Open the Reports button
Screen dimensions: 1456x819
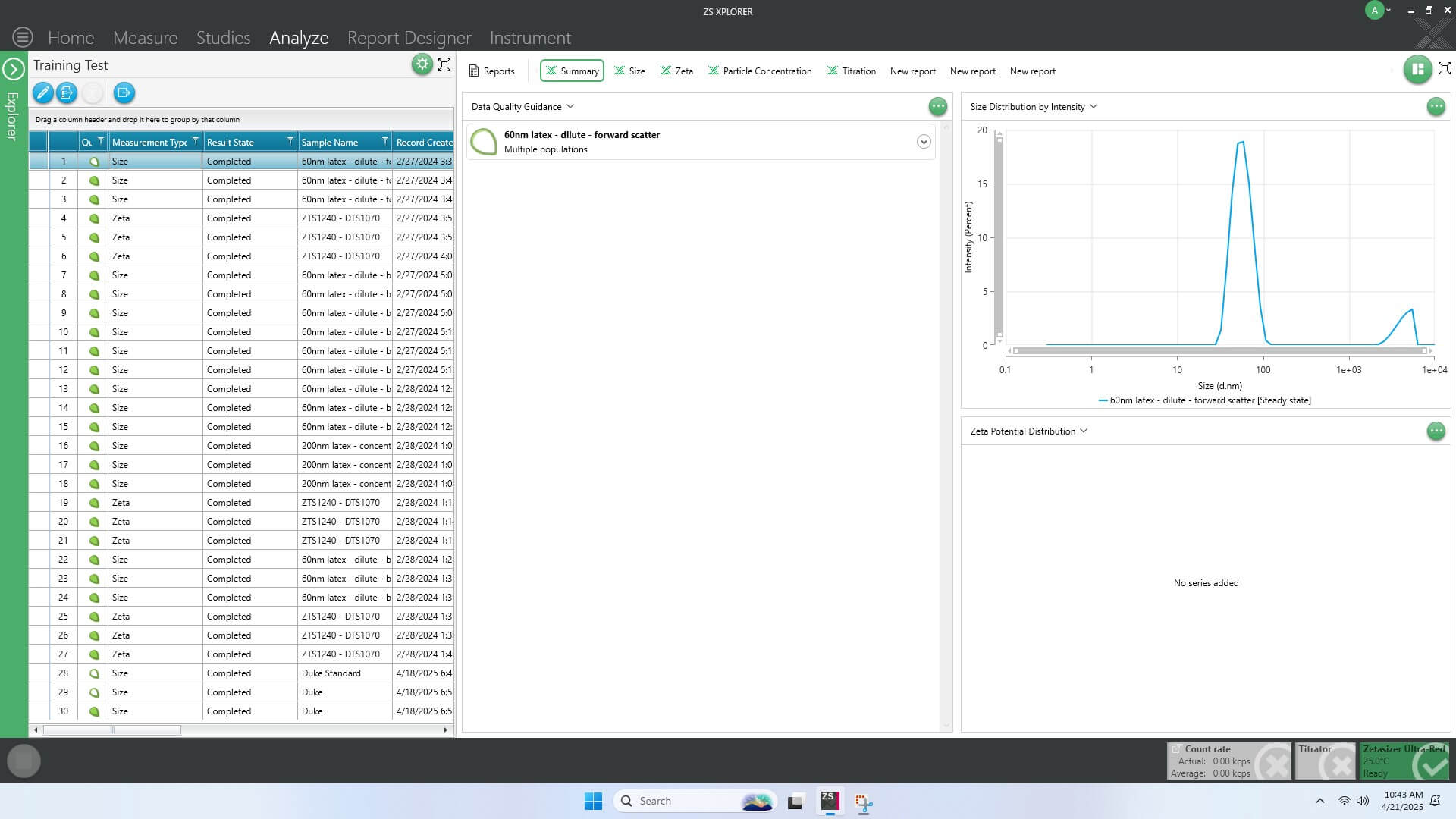click(491, 71)
